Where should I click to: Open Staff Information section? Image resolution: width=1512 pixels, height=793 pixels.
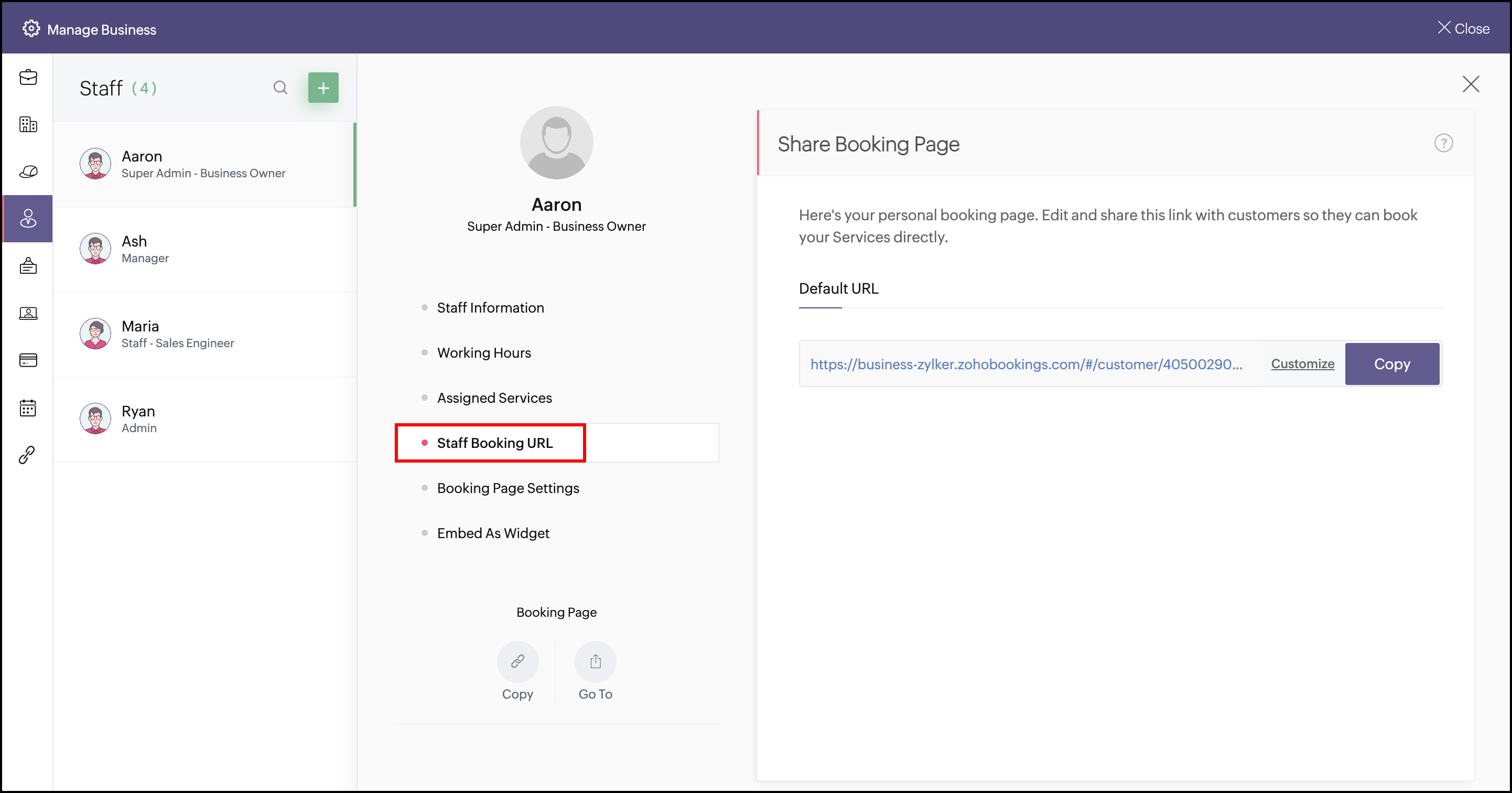pyautogui.click(x=490, y=307)
